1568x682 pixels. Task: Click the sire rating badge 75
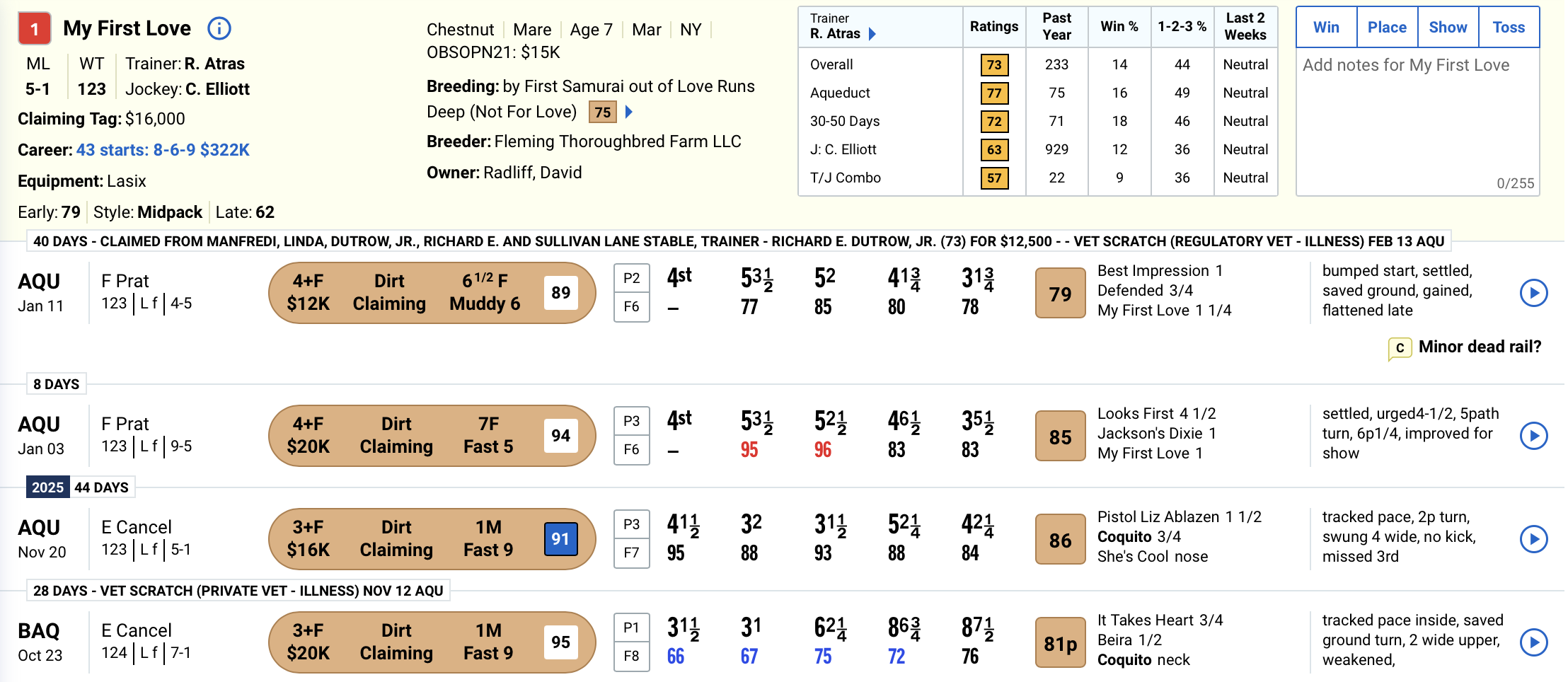[x=602, y=112]
